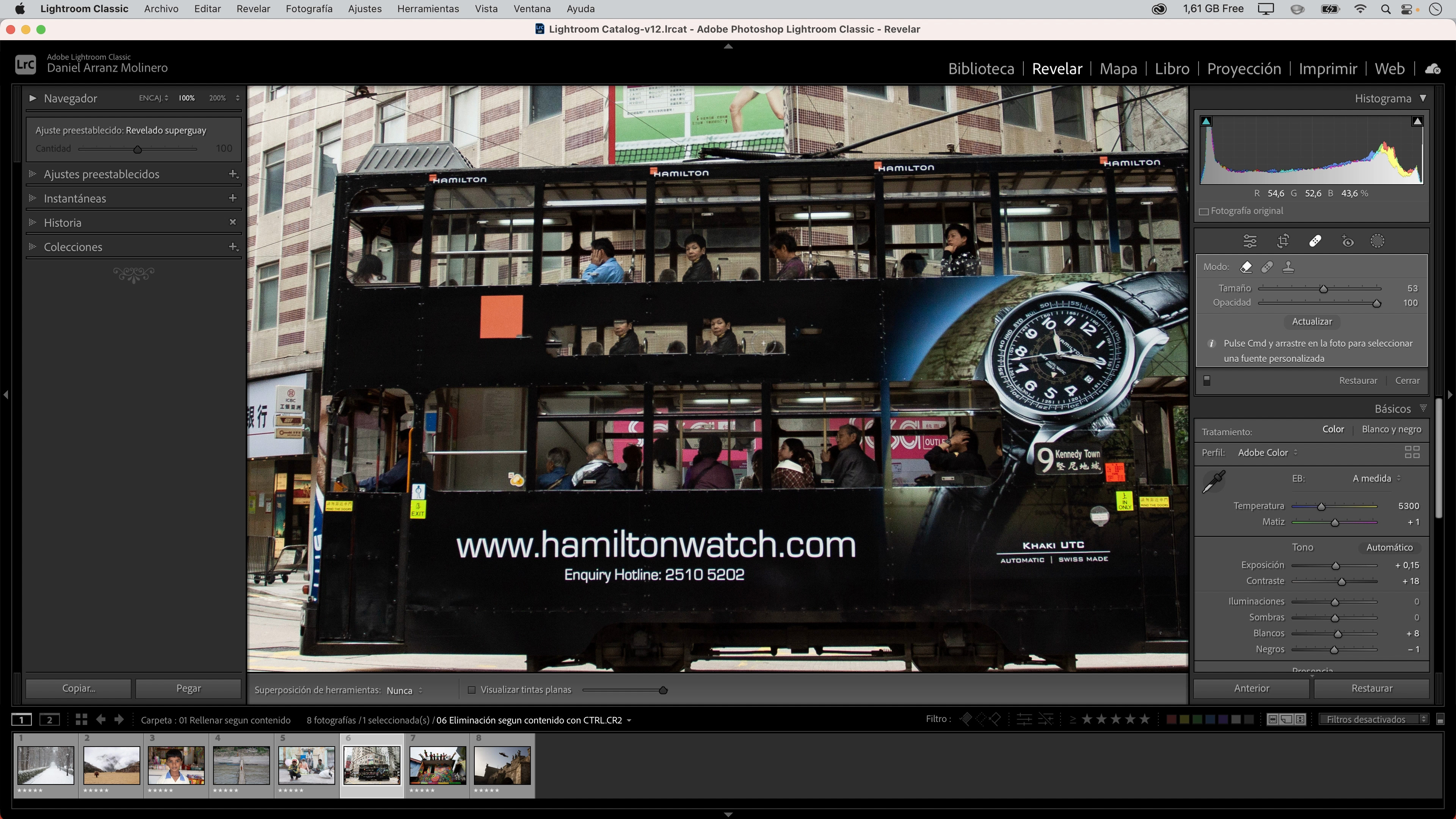Image resolution: width=1456 pixels, height=819 pixels.
Task: Open the Fotografía menu
Action: tap(309, 9)
